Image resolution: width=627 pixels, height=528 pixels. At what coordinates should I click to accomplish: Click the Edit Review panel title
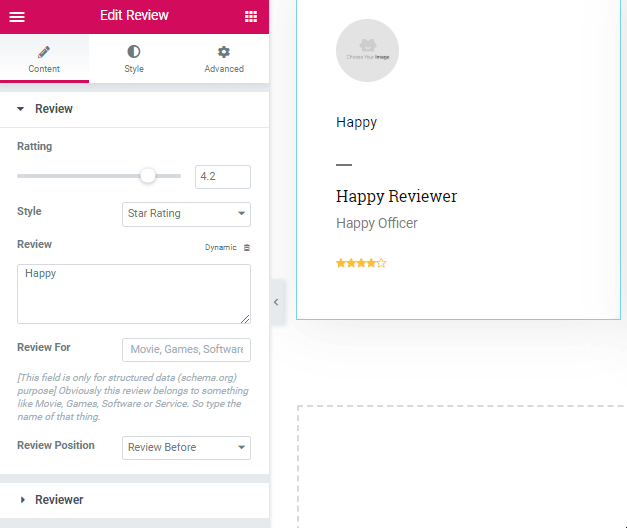[134, 15]
